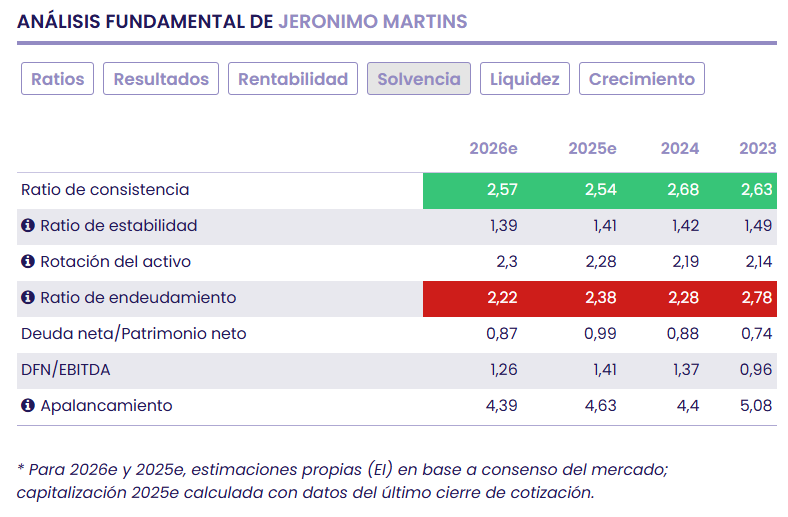Select the 2024 column header
The height and width of the screenshot is (517, 788).
680,149
